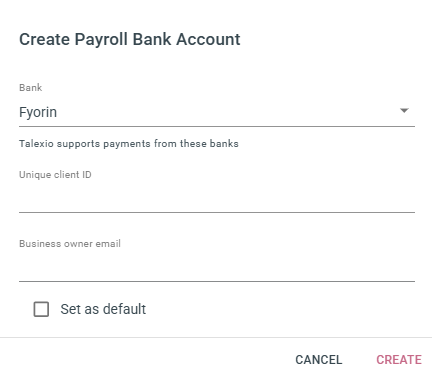Cancel the bank account creation
The width and height of the screenshot is (432, 377).
click(x=319, y=360)
